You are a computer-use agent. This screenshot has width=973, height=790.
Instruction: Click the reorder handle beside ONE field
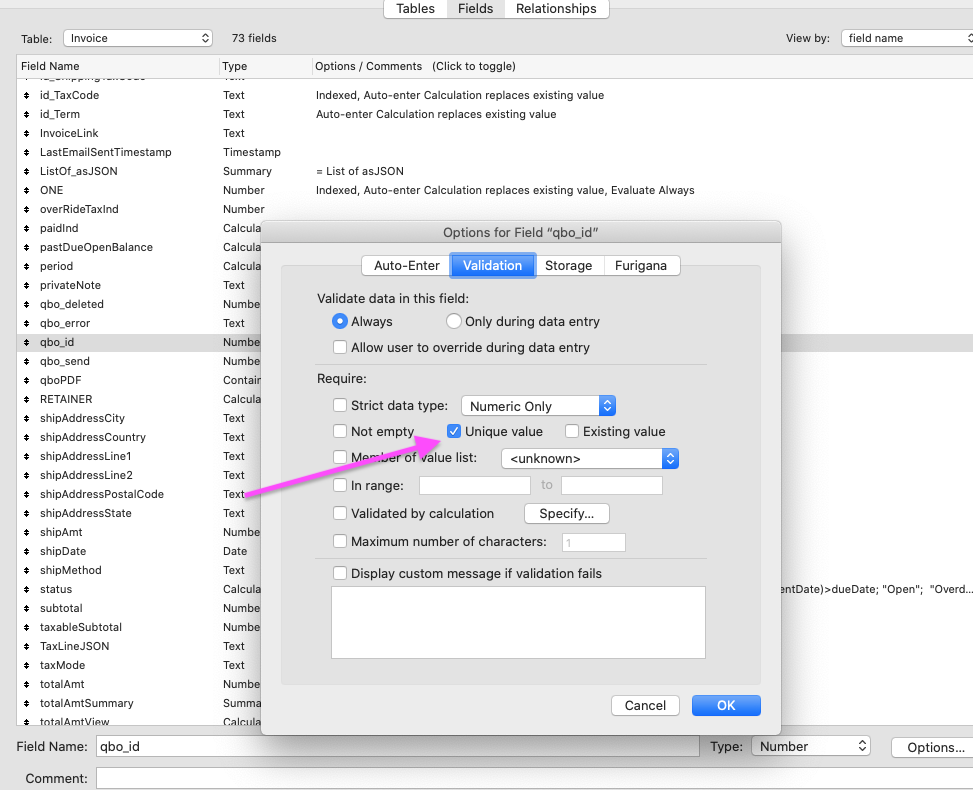click(x=27, y=191)
